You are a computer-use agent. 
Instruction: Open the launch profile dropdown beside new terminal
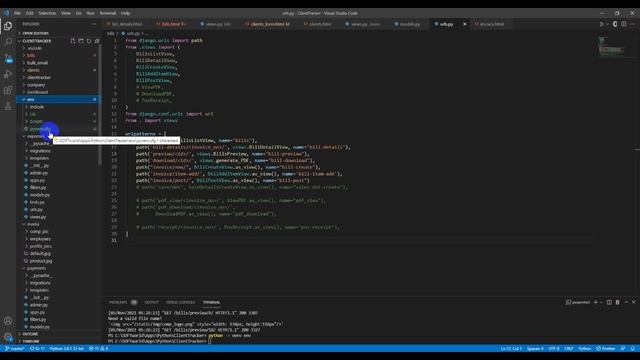point(601,302)
